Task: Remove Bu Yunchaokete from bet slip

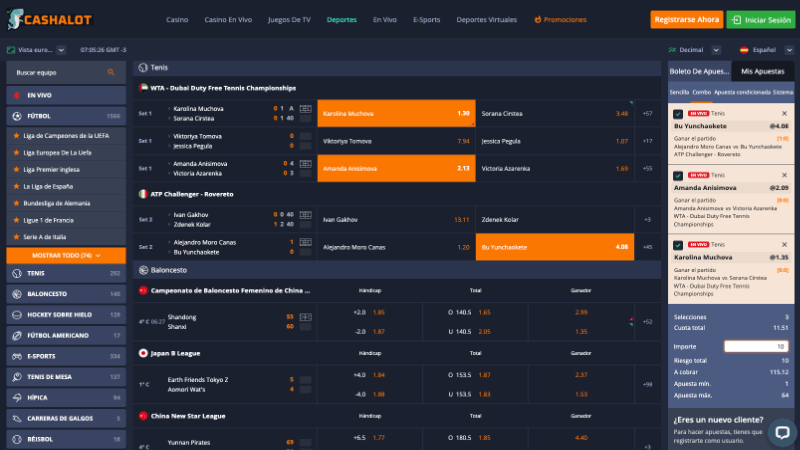Action: point(784,113)
